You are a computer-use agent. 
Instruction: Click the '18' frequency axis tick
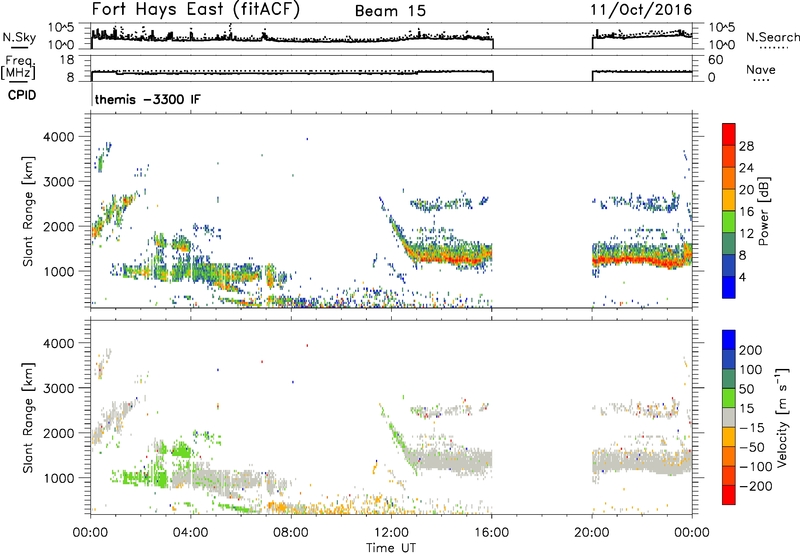click(67, 60)
